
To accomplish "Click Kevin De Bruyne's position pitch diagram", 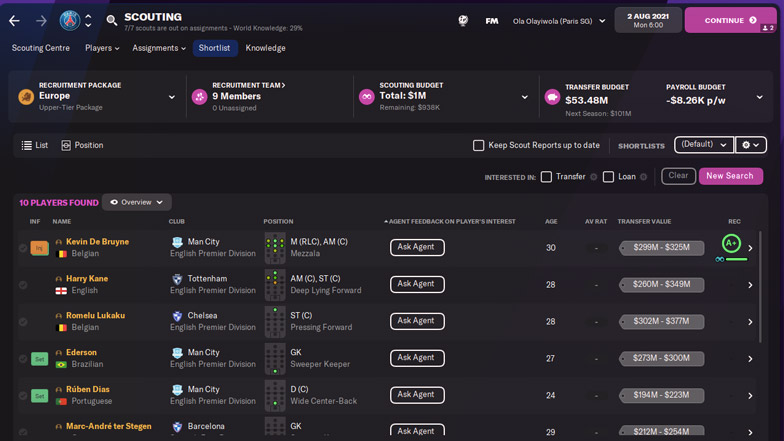I will point(275,248).
